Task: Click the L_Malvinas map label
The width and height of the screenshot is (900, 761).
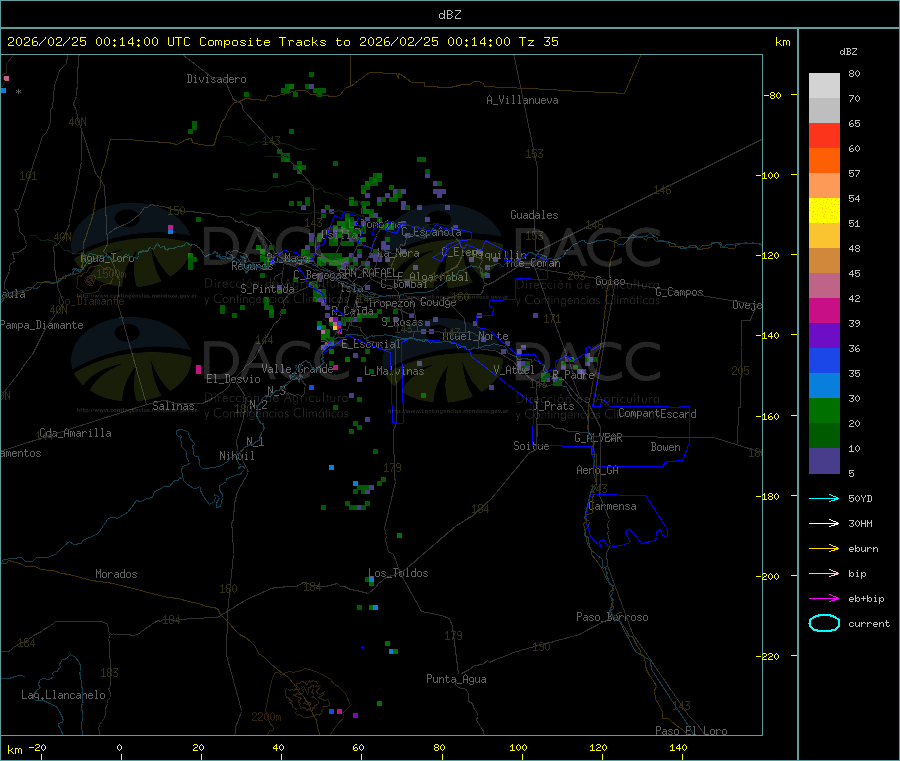Action: click(x=394, y=371)
